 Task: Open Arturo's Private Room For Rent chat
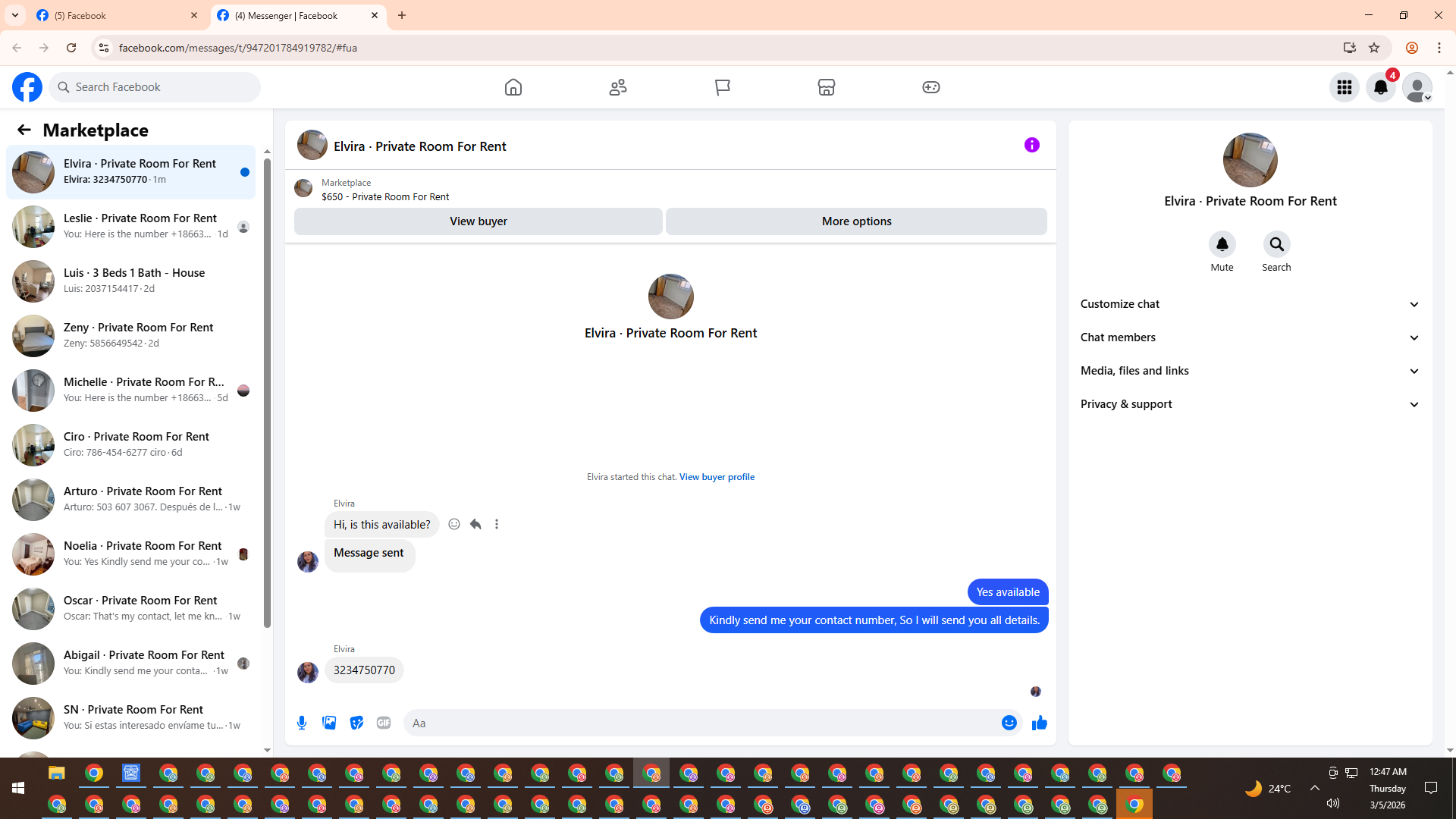click(x=130, y=500)
